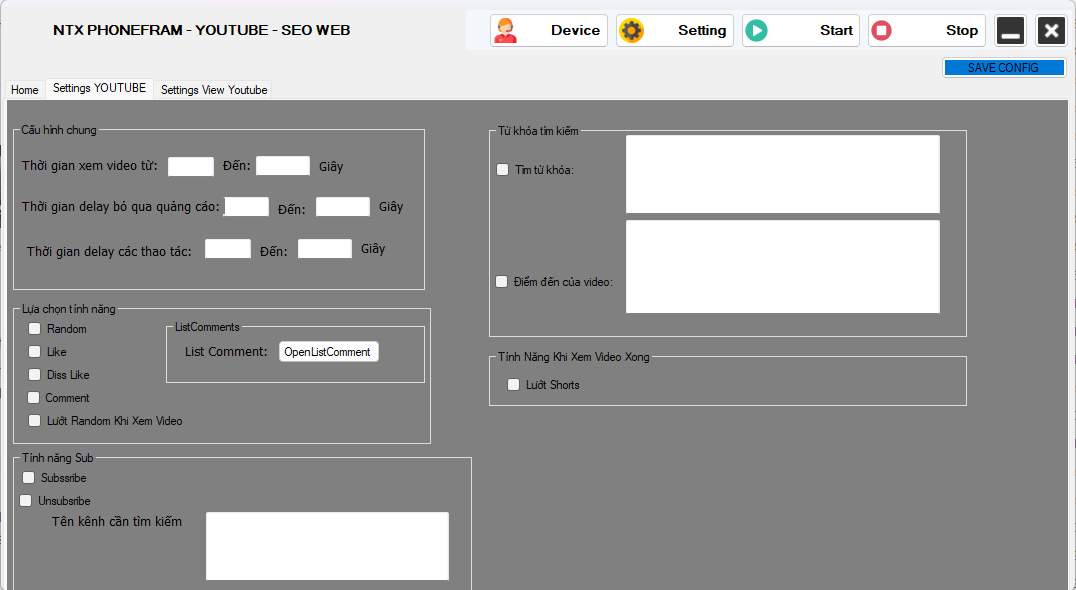The width and height of the screenshot is (1076, 590).
Task: Check the Unsubsribe checkbox
Action: [26, 500]
